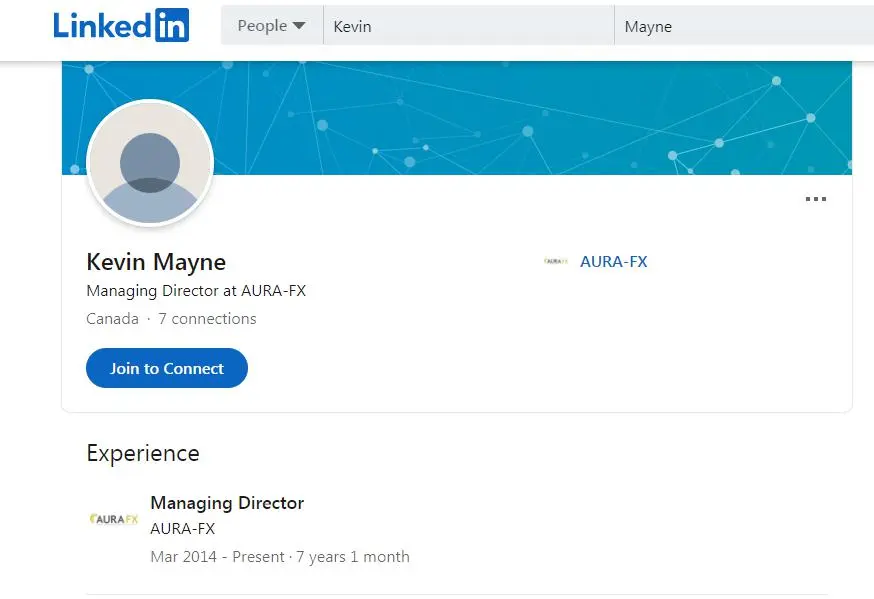Click the Kevin Mayne profile name heading

tap(156, 262)
